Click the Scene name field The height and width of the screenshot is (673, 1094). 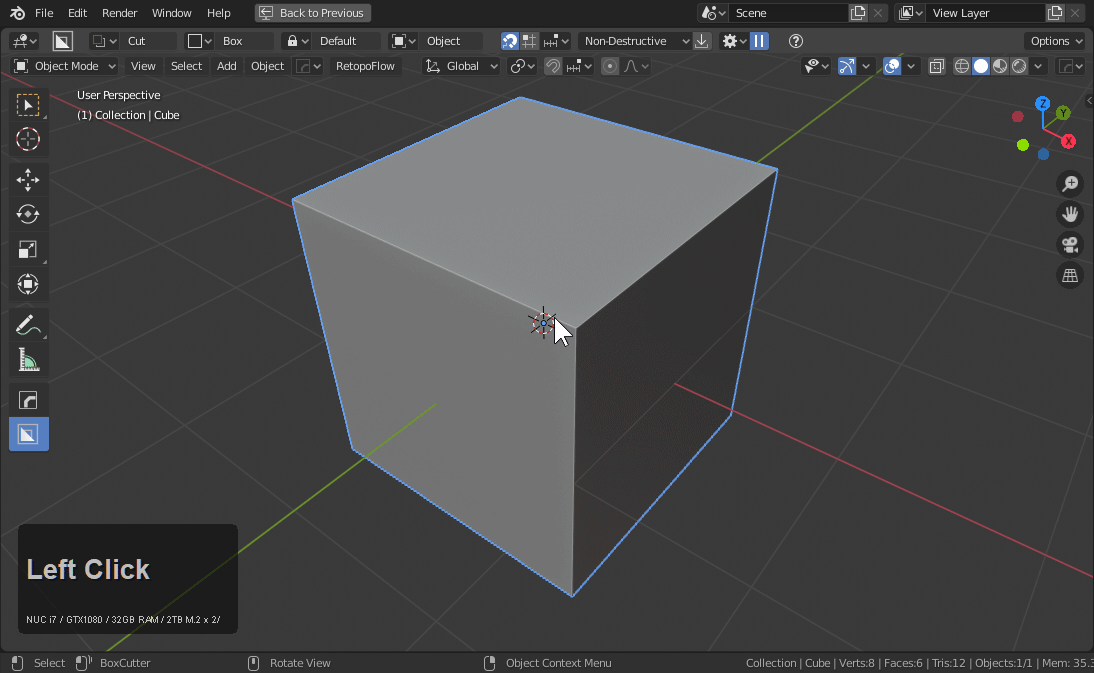point(788,13)
